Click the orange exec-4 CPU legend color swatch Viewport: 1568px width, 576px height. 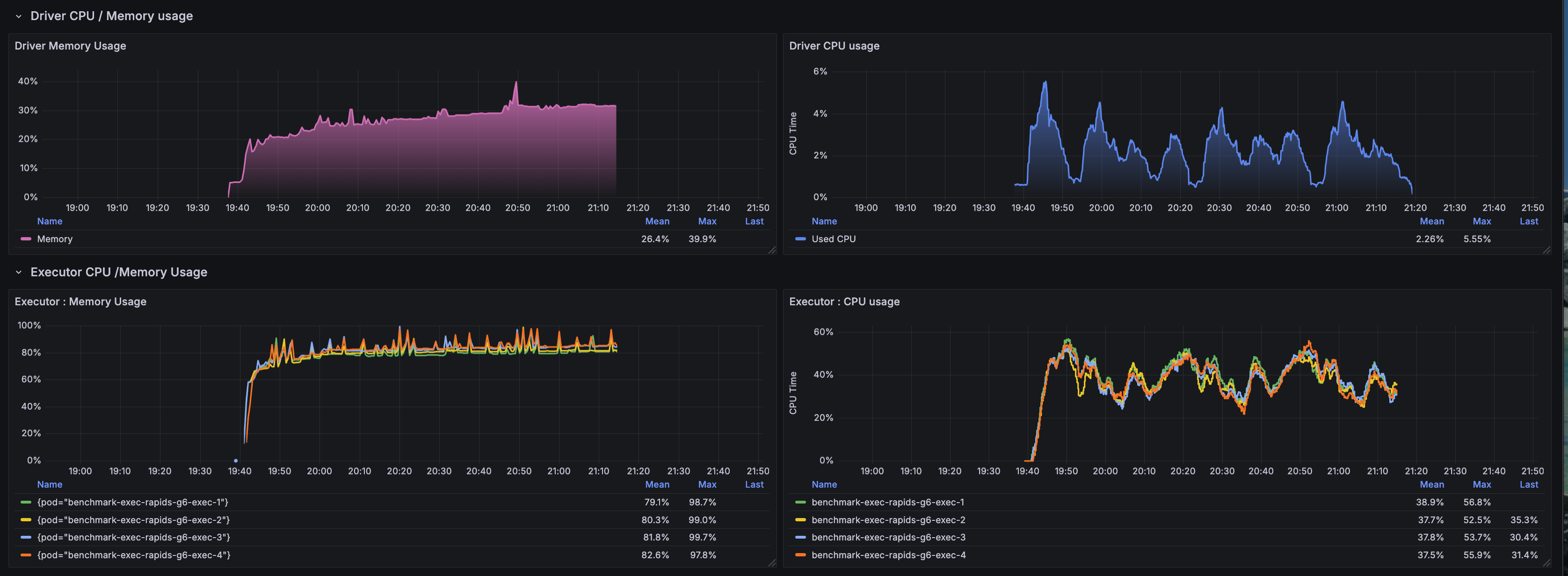800,554
